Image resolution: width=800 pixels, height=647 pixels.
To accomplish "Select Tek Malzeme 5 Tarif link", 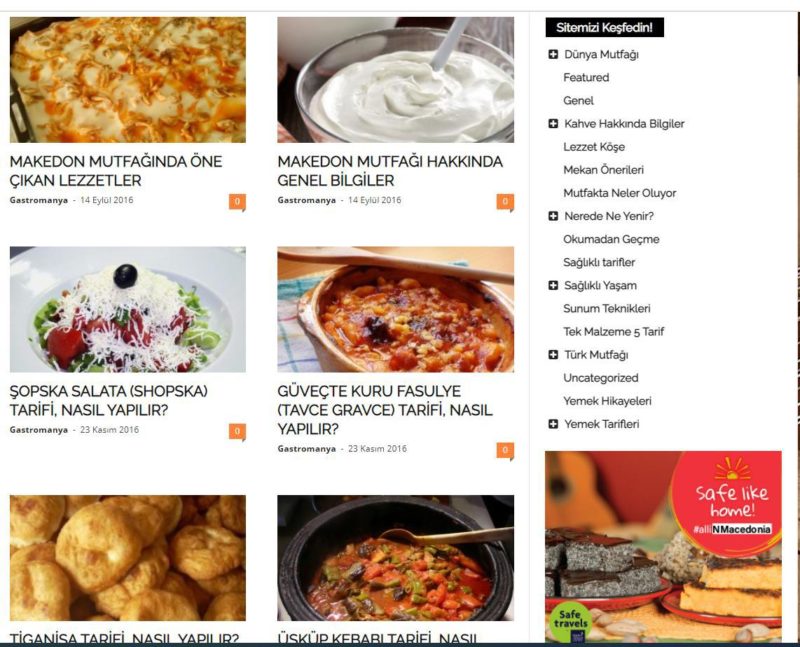I will 614,332.
